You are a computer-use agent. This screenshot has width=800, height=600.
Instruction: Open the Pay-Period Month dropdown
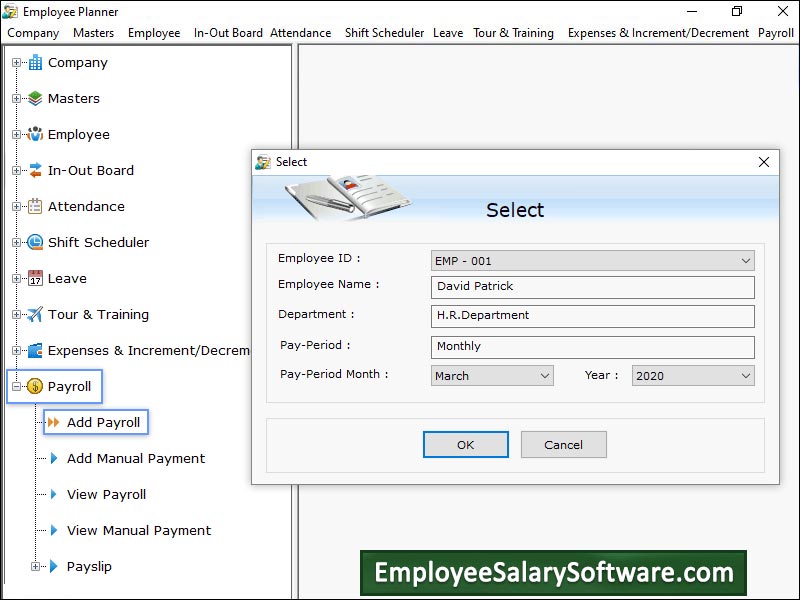tap(544, 376)
